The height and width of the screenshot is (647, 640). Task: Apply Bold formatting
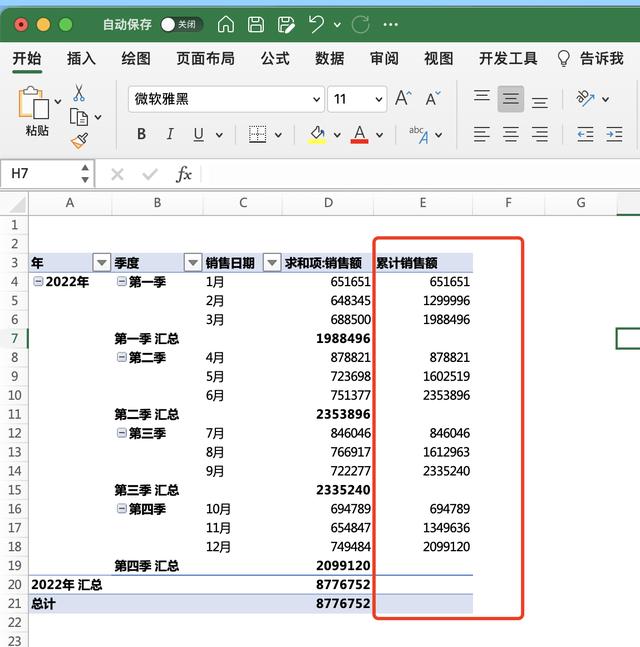tap(141, 134)
